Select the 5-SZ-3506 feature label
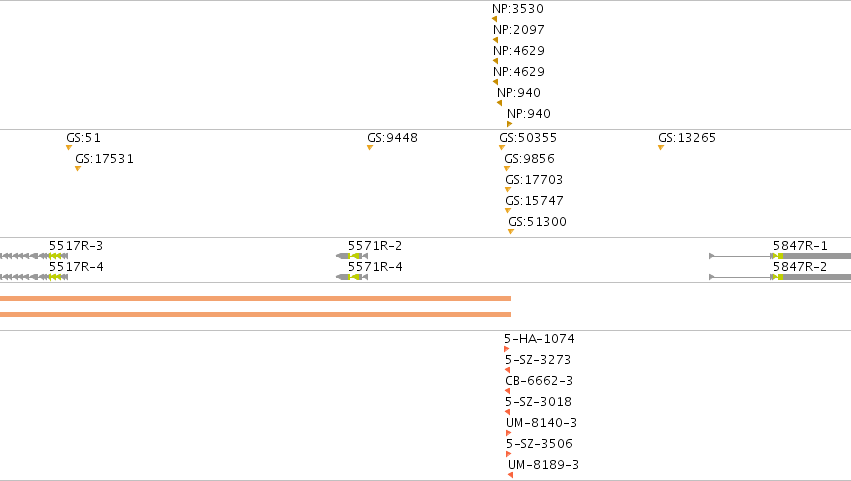Viewport: 851px width, 481px height. 539,444
